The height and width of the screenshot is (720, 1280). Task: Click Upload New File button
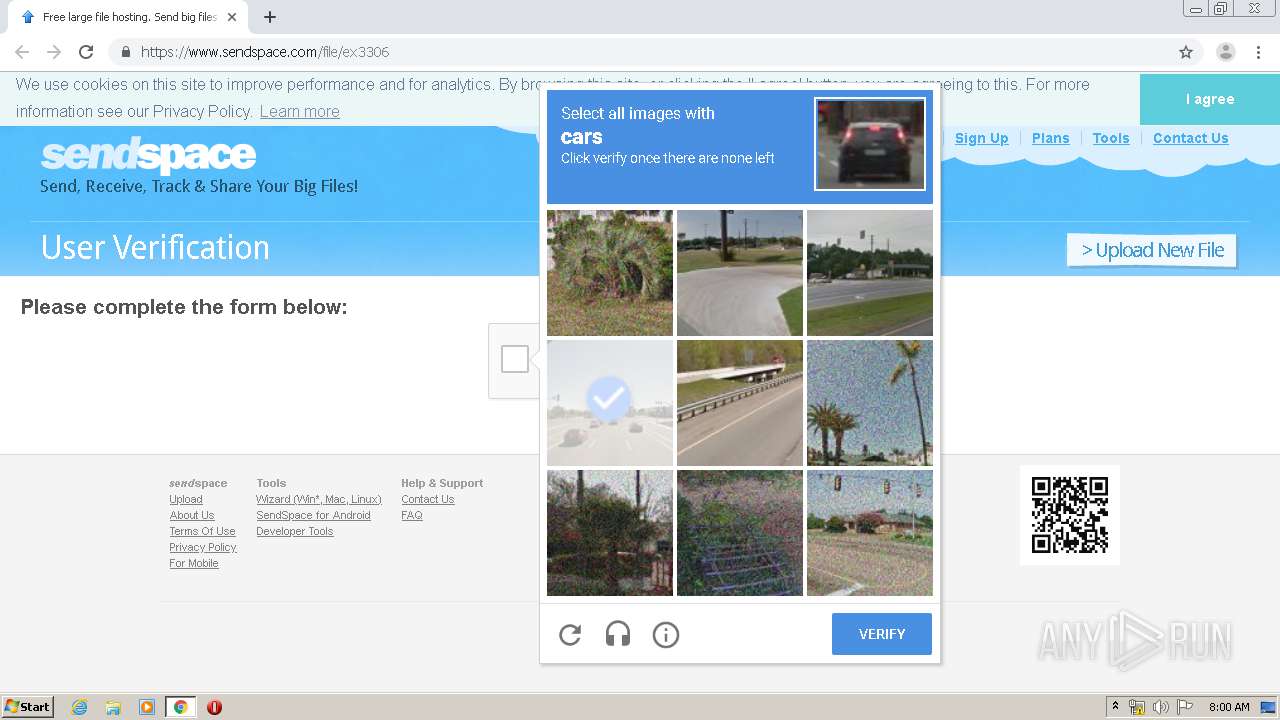(1152, 250)
